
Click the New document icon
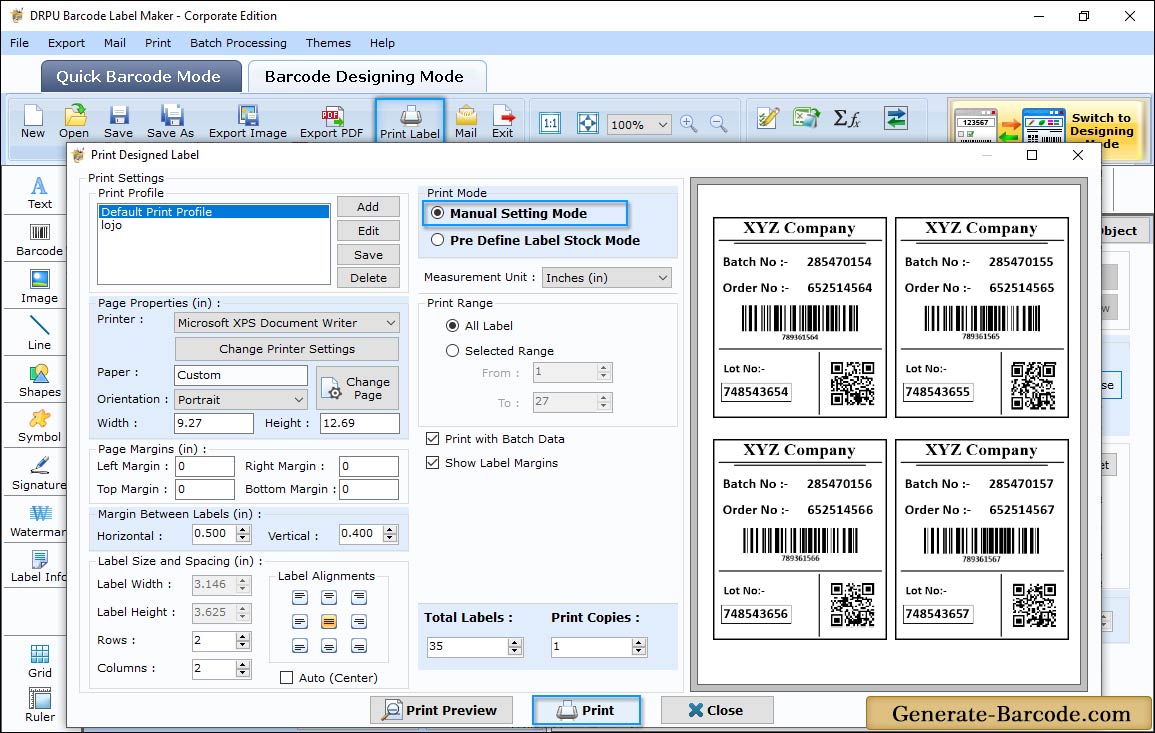pos(33,122)
